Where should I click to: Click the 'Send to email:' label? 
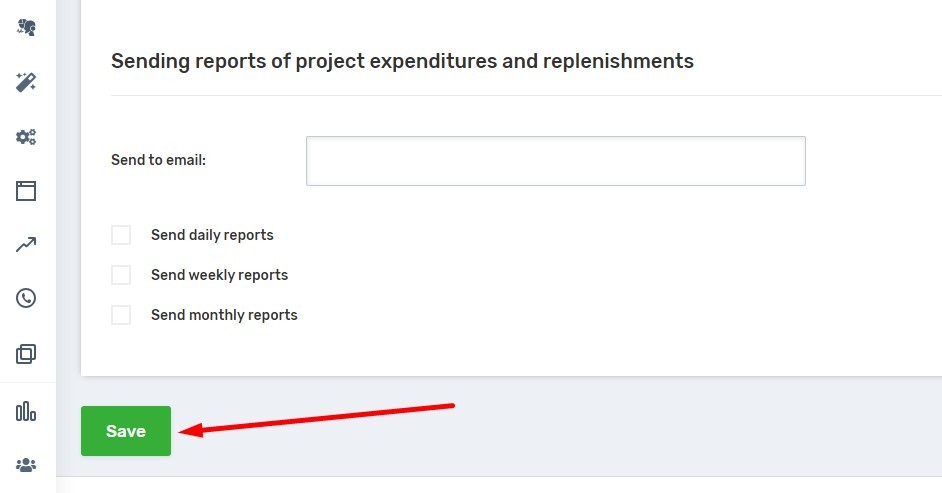tap(158, 160)
